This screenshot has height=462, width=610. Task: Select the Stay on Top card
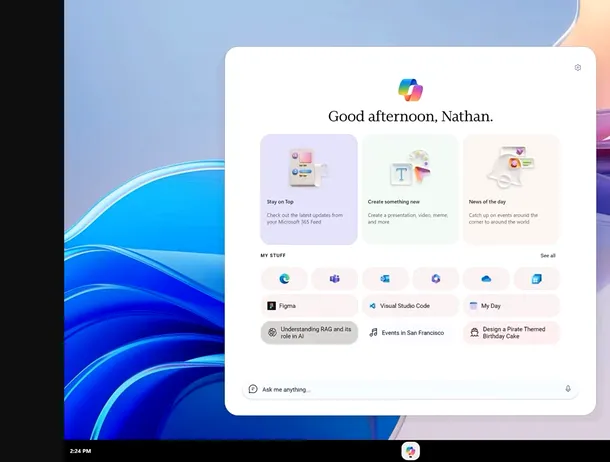pyautogui.click(x=309, y=189)
